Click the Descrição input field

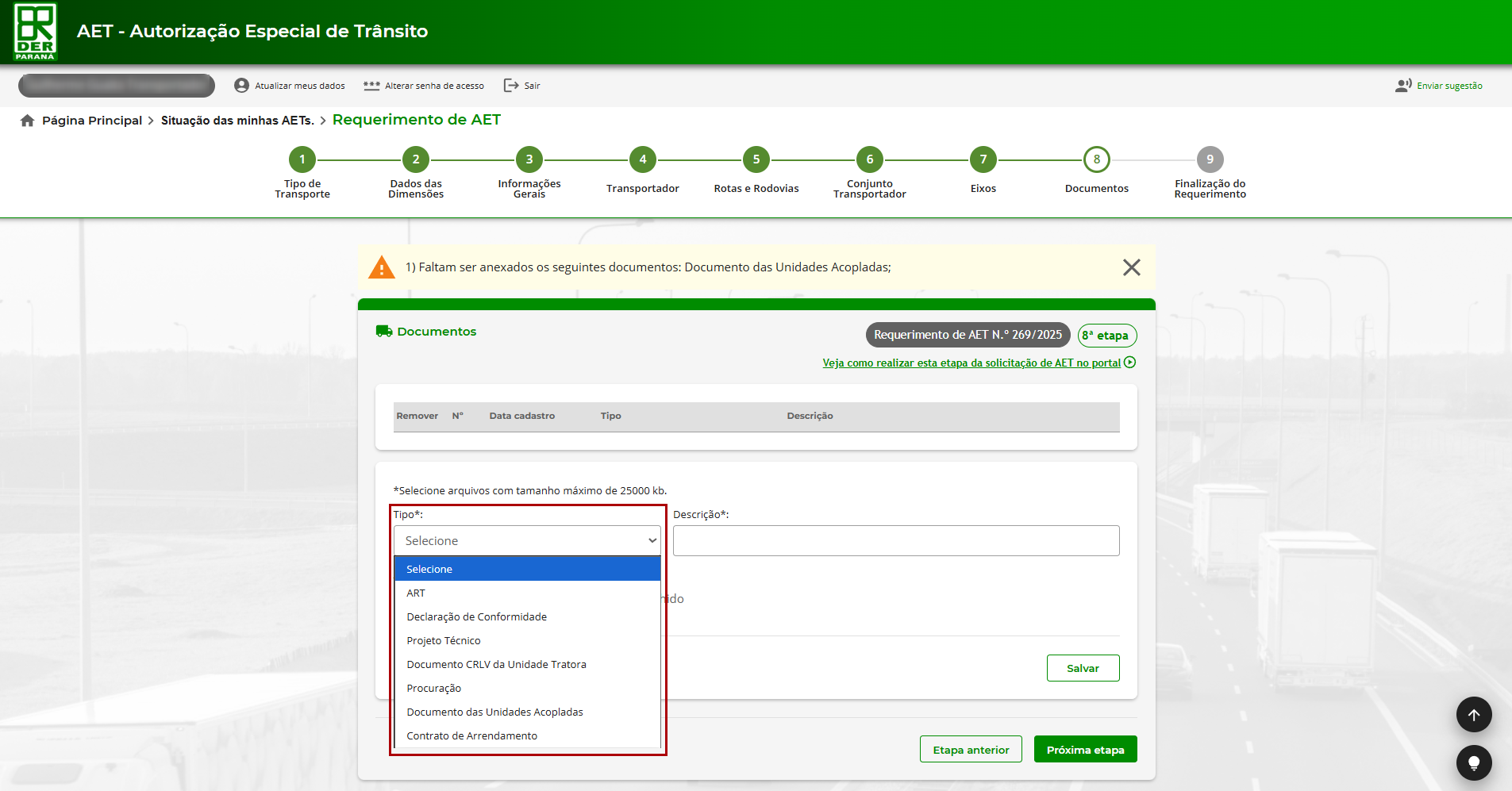tap(896, 540)
